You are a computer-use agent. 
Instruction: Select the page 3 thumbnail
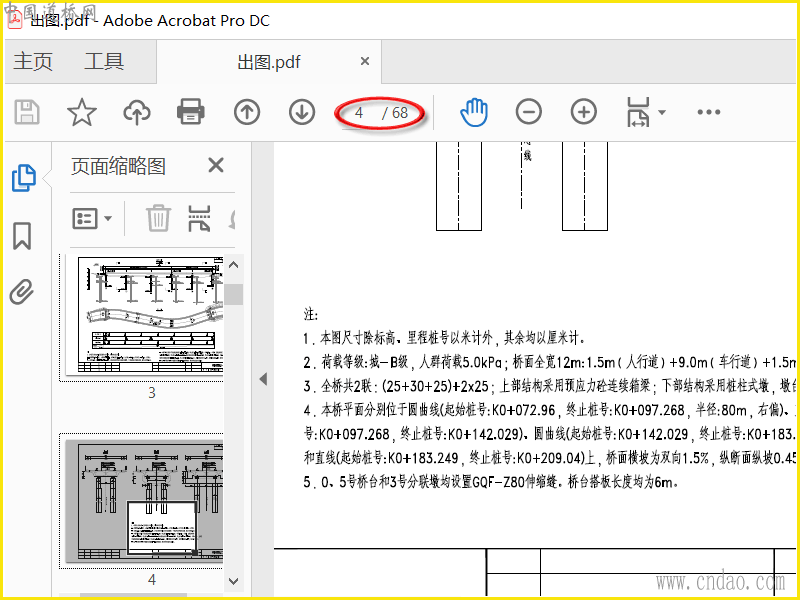click(144, 316)
